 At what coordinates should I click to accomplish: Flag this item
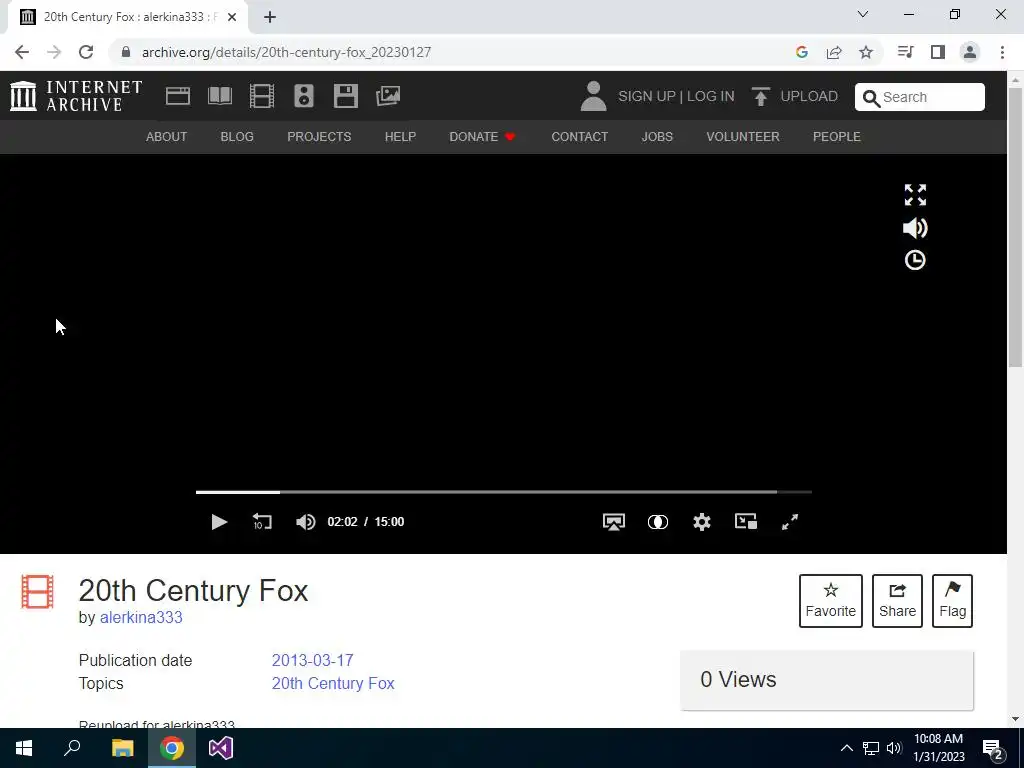point(952,601)
